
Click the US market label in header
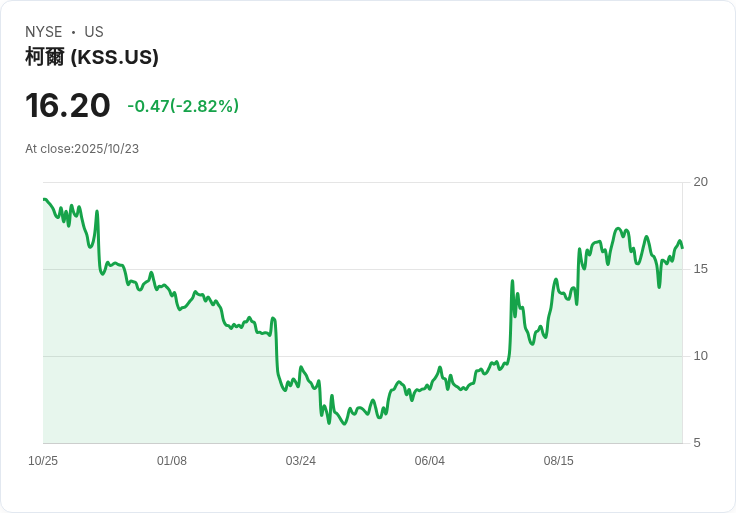tap(94, 32)
